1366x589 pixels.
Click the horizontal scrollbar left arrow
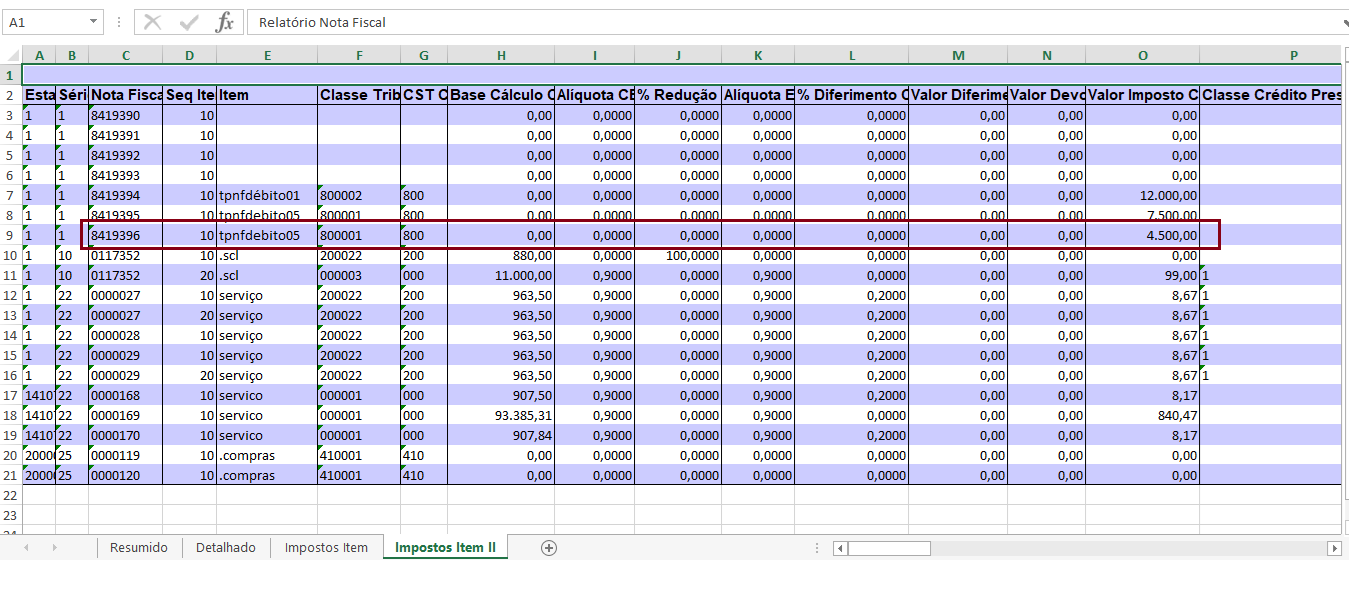(841, 548)
